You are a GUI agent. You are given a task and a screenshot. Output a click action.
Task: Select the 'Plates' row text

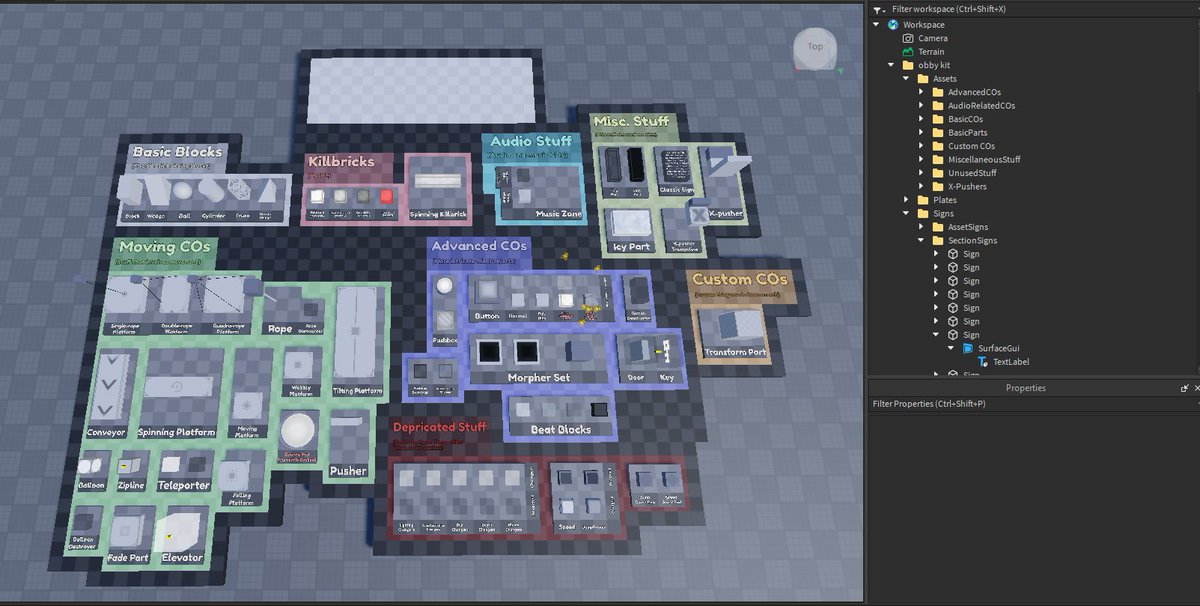[944, 200]
